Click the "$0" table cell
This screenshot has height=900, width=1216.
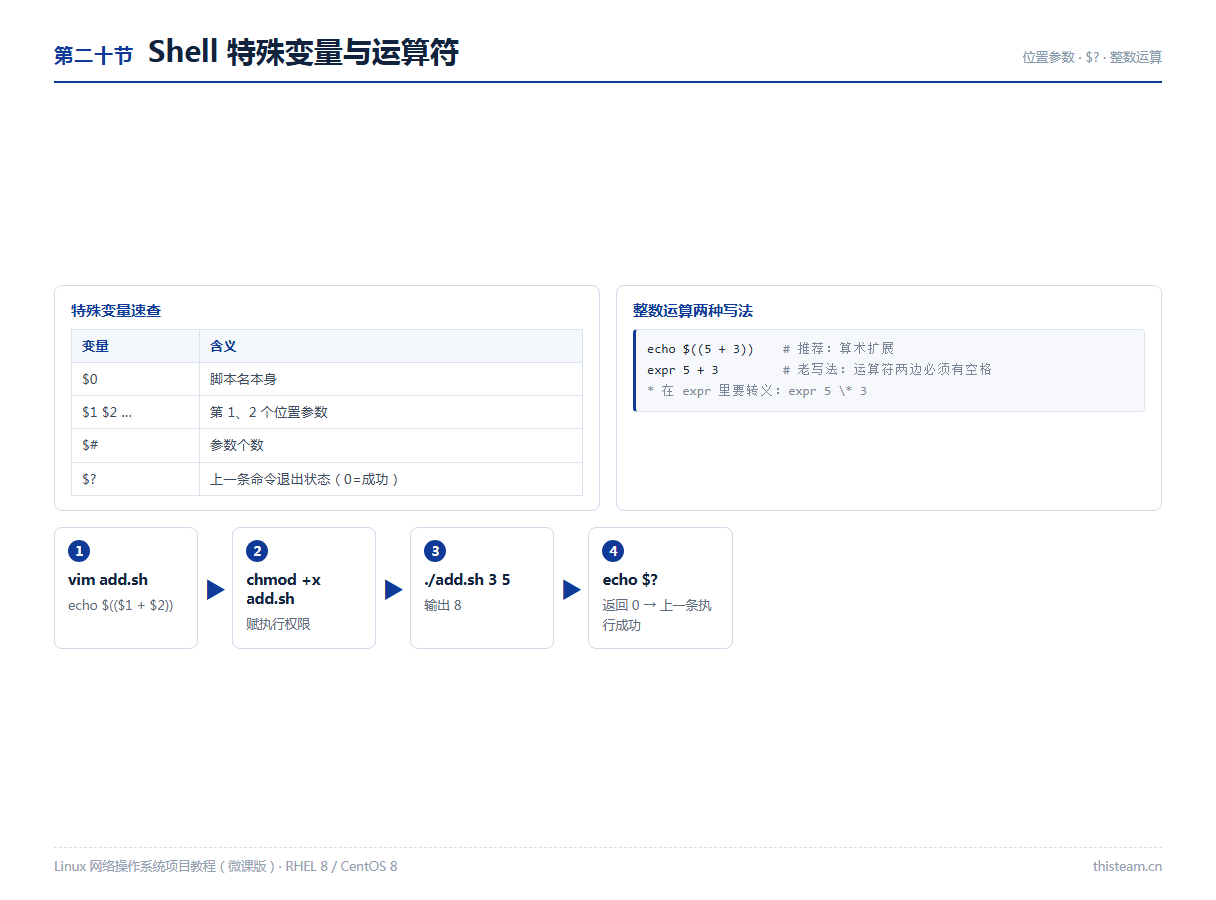[135, 379]
